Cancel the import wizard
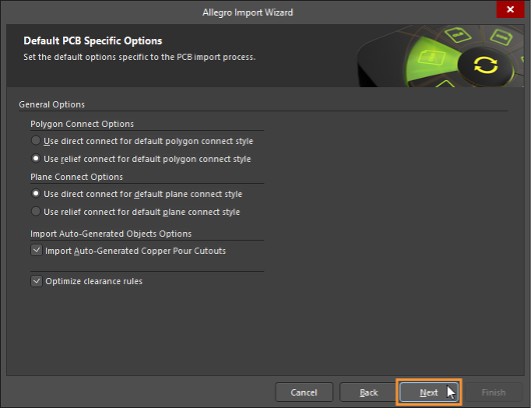532x408 pixels. (x=304, y=392)
